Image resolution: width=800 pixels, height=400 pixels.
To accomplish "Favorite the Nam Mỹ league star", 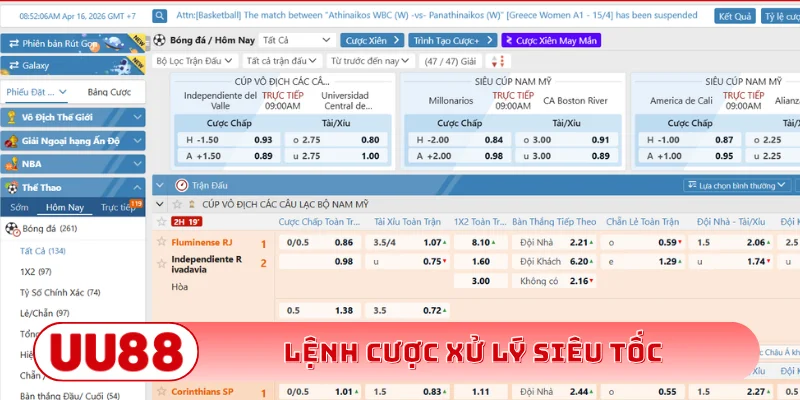I will [x=177, y=205].
